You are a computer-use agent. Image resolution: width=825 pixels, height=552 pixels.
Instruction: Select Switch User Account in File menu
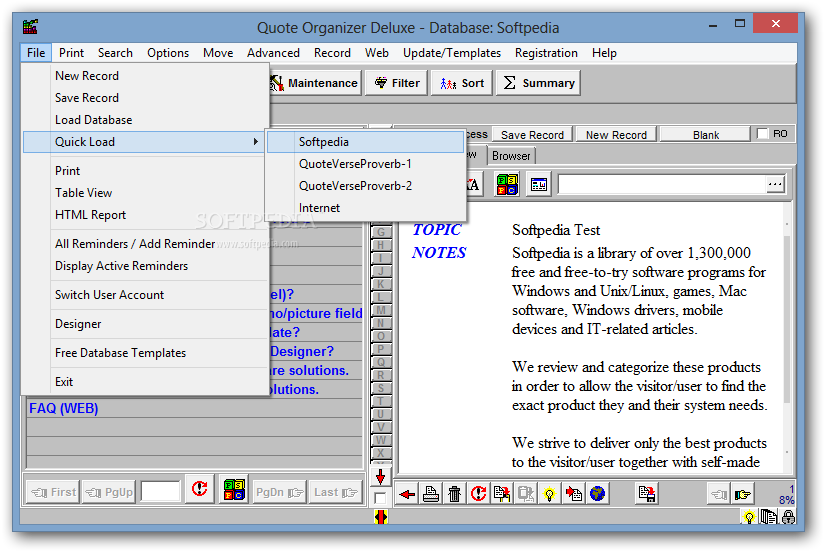[x=145, y=295]
